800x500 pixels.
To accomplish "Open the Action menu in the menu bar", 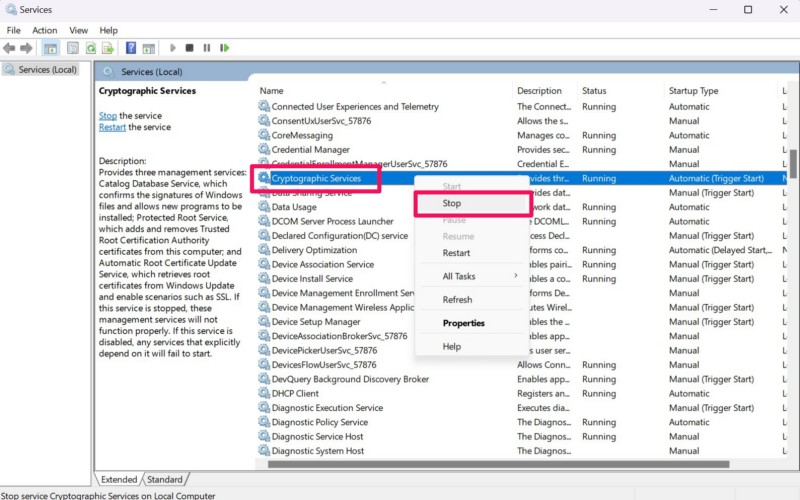I will coord(44,30).
